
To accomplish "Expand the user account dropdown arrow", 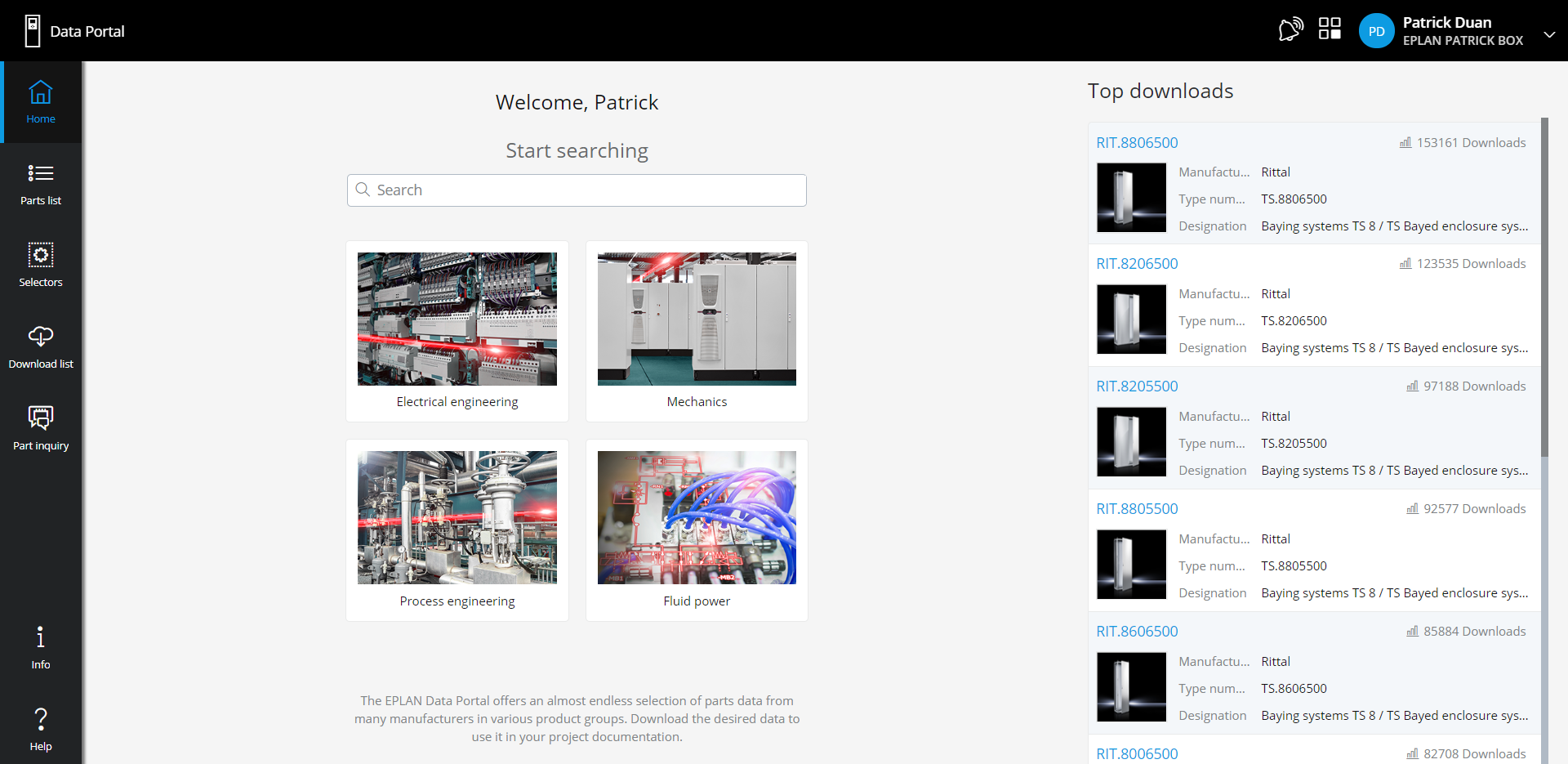I will pyautogui.click(x=1549, y=34).
